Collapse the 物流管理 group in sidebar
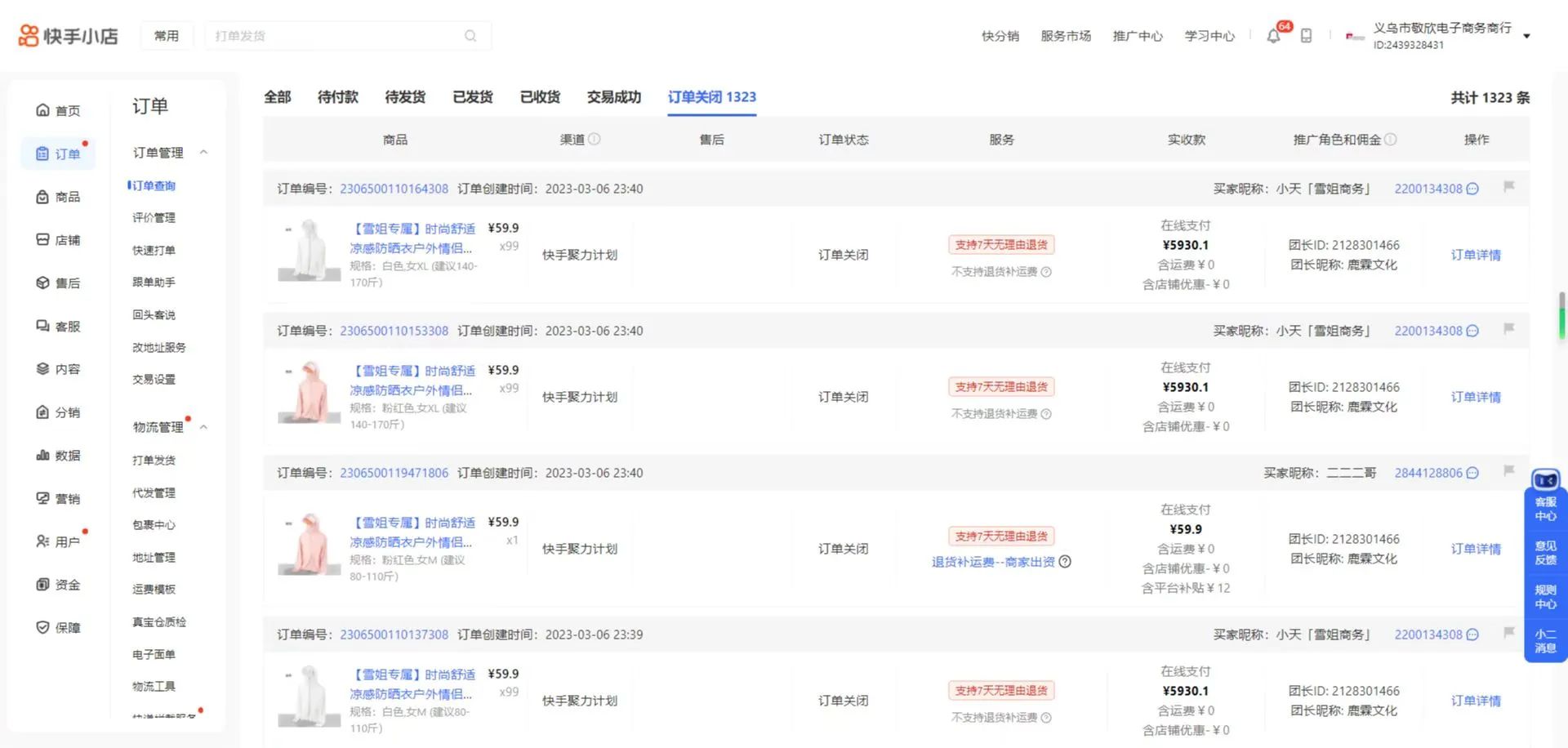The image size is (1568, 748). (x=204, y=426)
